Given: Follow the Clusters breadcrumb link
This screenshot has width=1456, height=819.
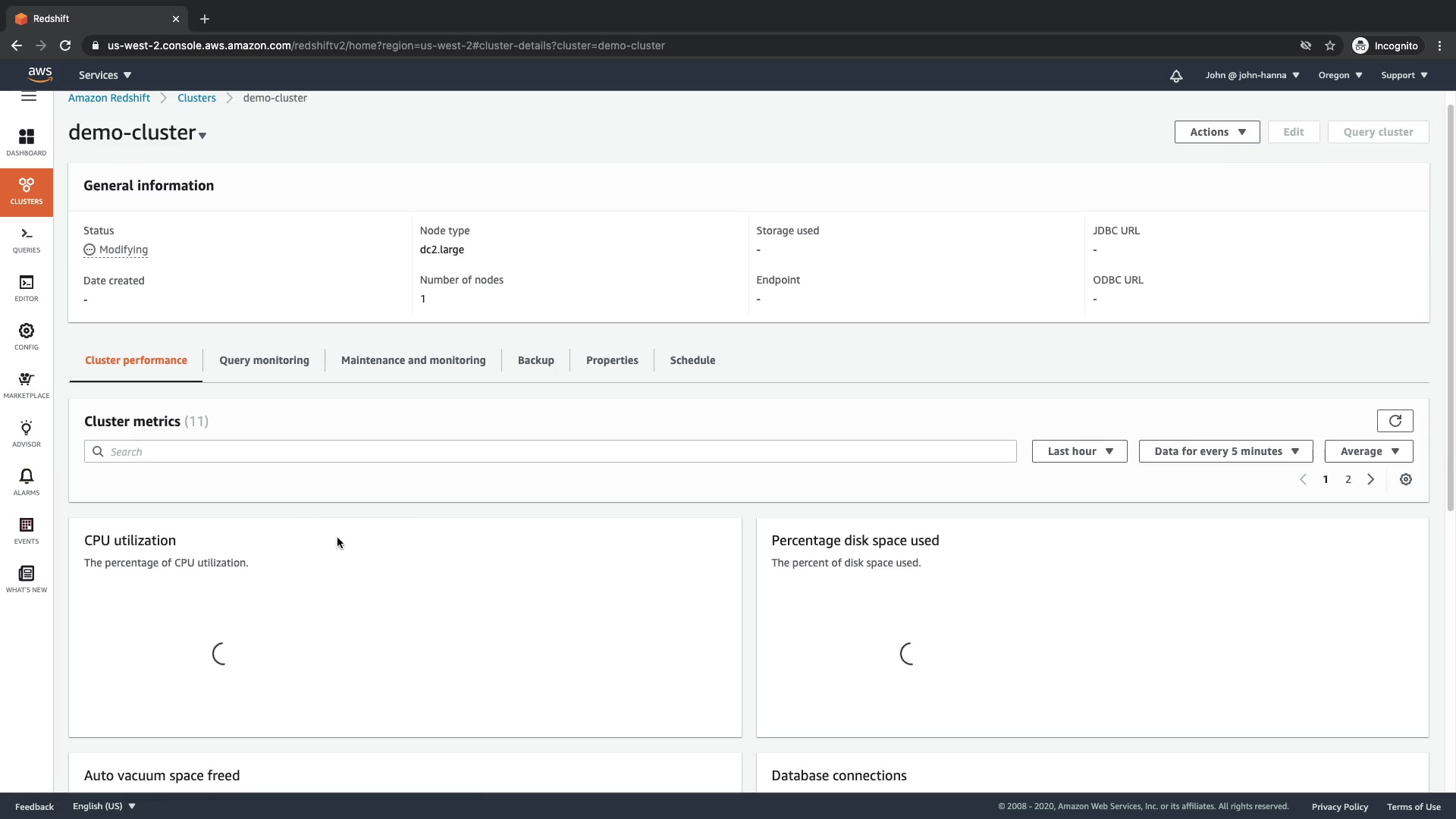Looking at the screenshot, I should click(196, 98).
